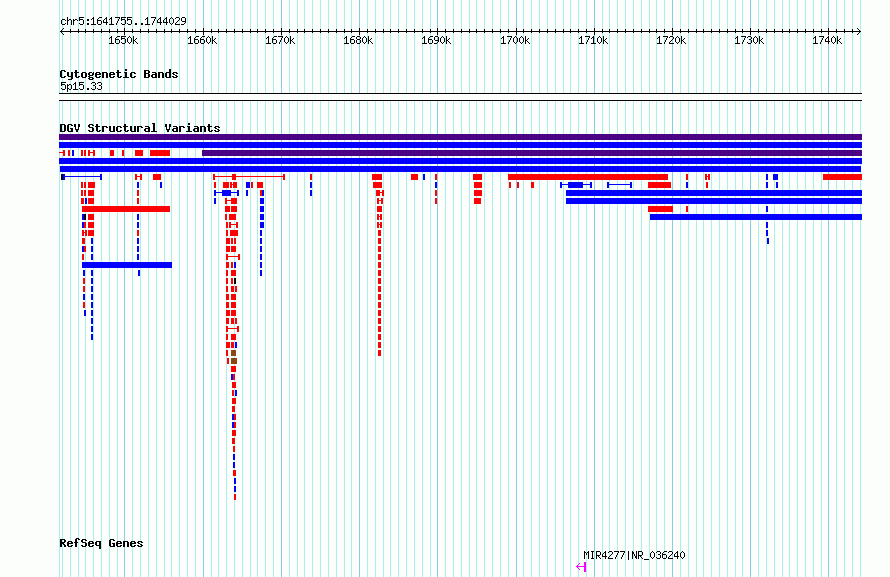Open the Cytogenetic Bands track title
Viewport: 890px width, 577px height.
pos(119,74)
